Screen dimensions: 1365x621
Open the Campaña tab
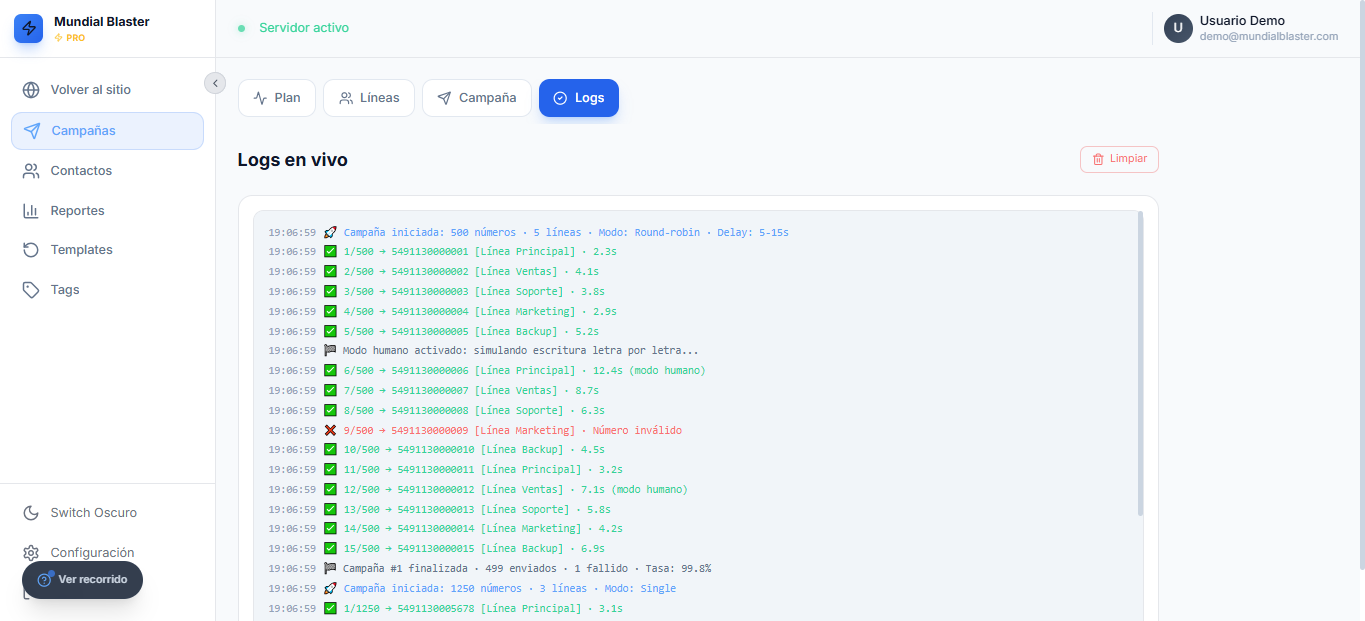pyautogui.click(x=477, y=98)
